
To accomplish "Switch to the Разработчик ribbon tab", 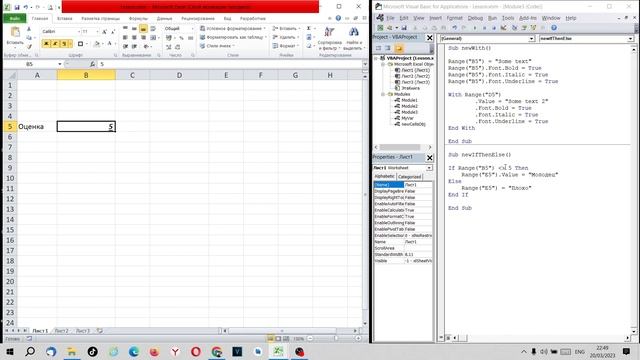I will (x=253, y=19).
